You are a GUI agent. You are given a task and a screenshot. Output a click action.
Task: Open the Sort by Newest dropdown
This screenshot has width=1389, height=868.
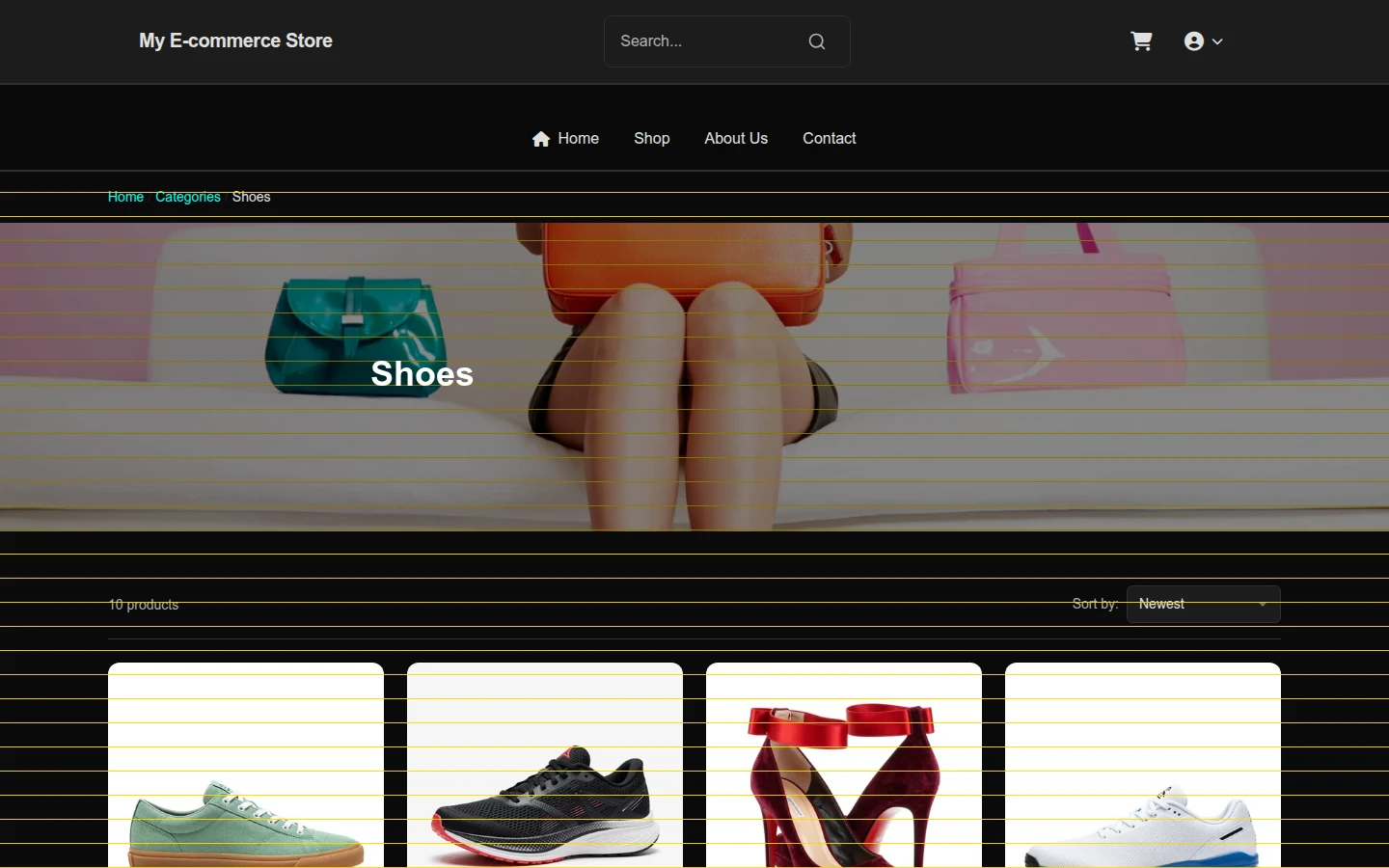[x=1204, y=605]
